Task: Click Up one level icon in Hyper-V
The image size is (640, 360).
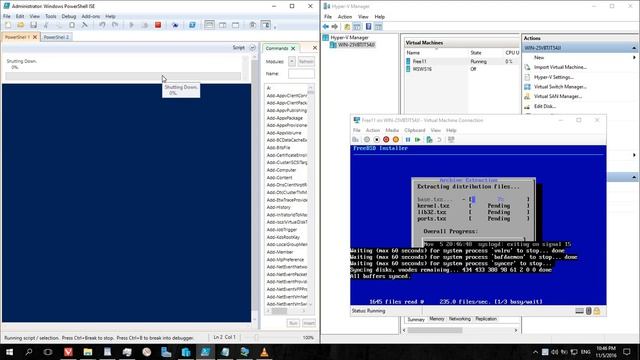Action: (347, 27)
